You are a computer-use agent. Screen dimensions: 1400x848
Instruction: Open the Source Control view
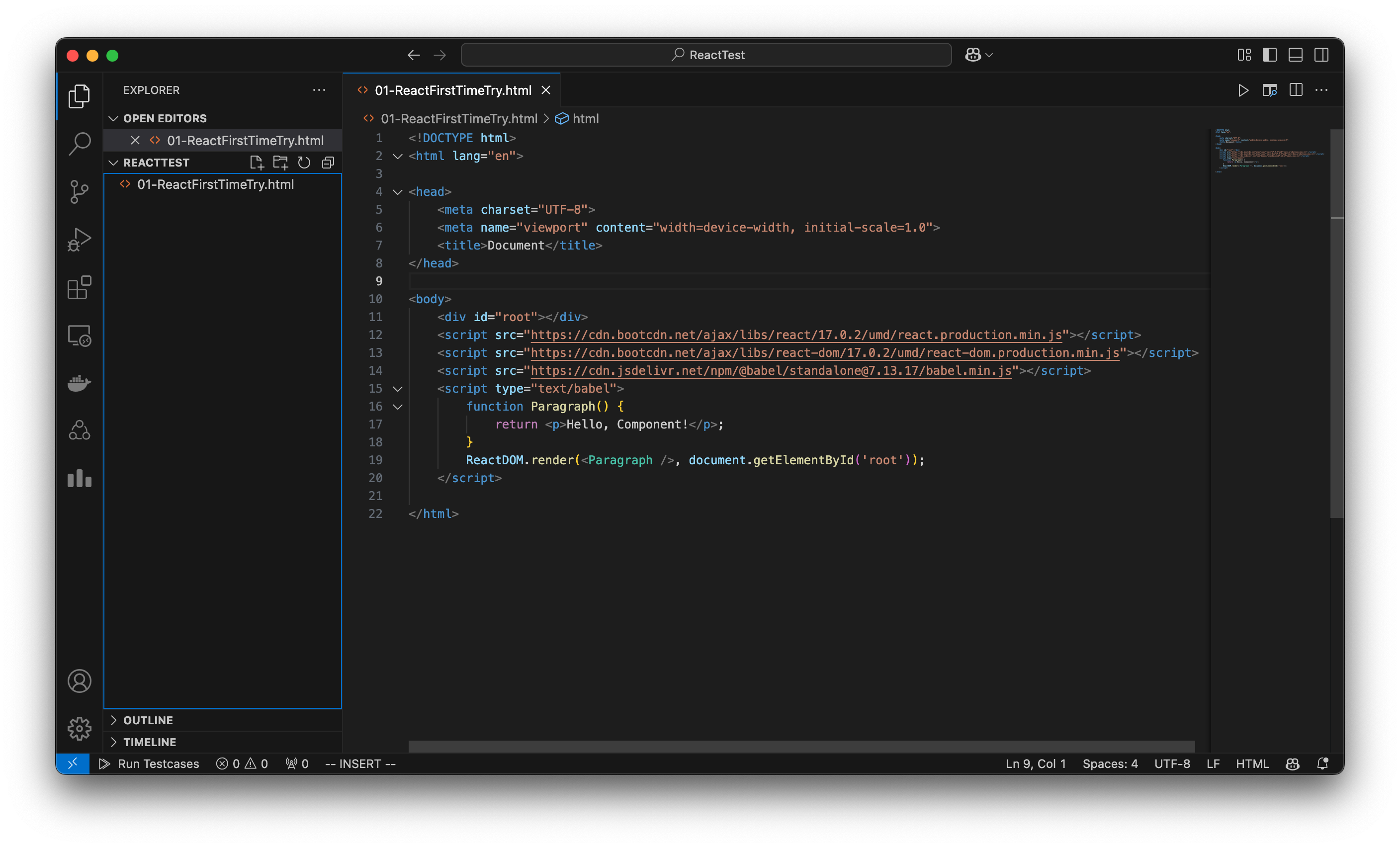pyautogui.click(x=79, y=191)
